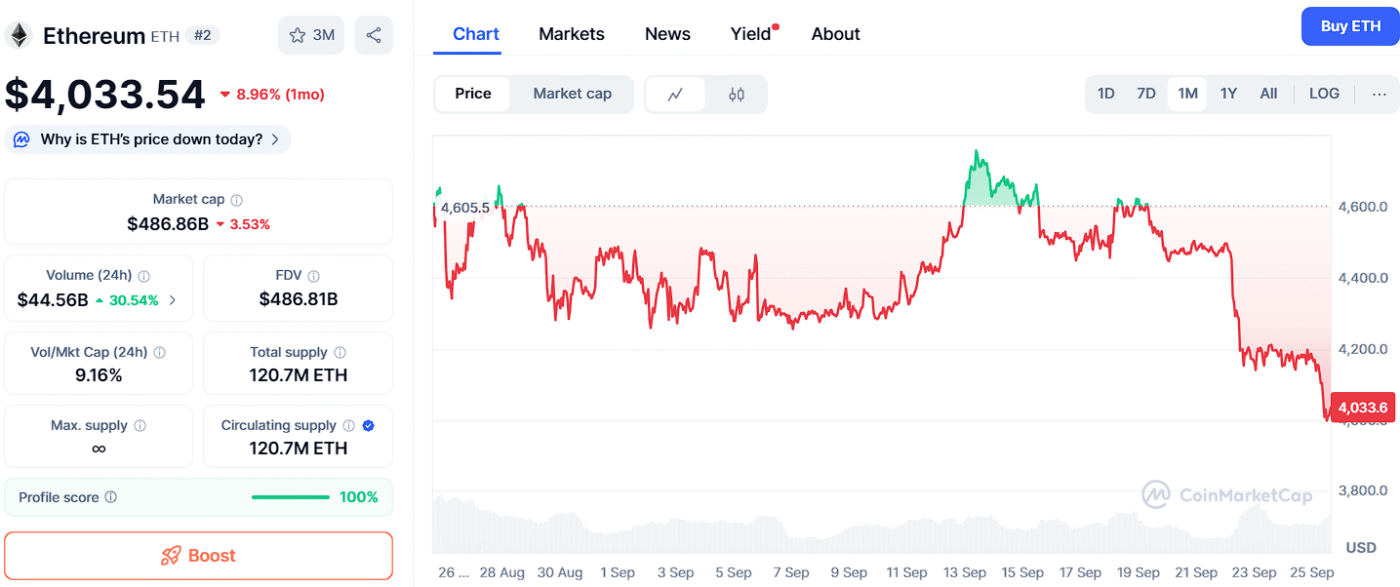Show FDV info icon
Viewport: 1400px width, 587px height.
point(314,276)
